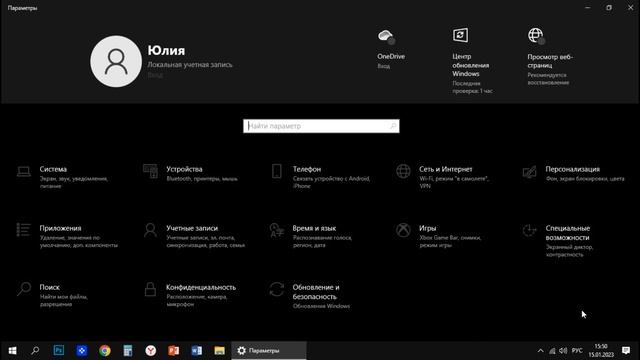Click Последняя проверка: 1 час text
Image resolution: width=640 pixels, height=360 pixels.
tap(472, 87)
